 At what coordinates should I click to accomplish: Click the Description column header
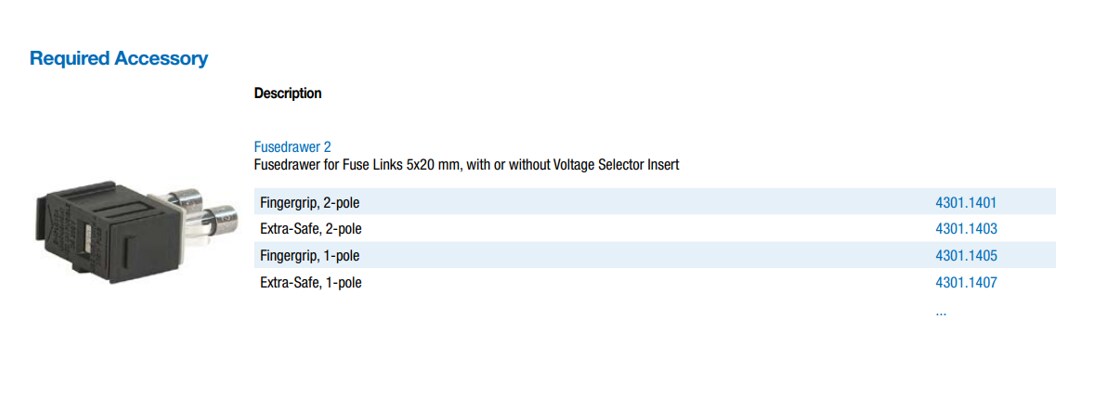point(287,93)
